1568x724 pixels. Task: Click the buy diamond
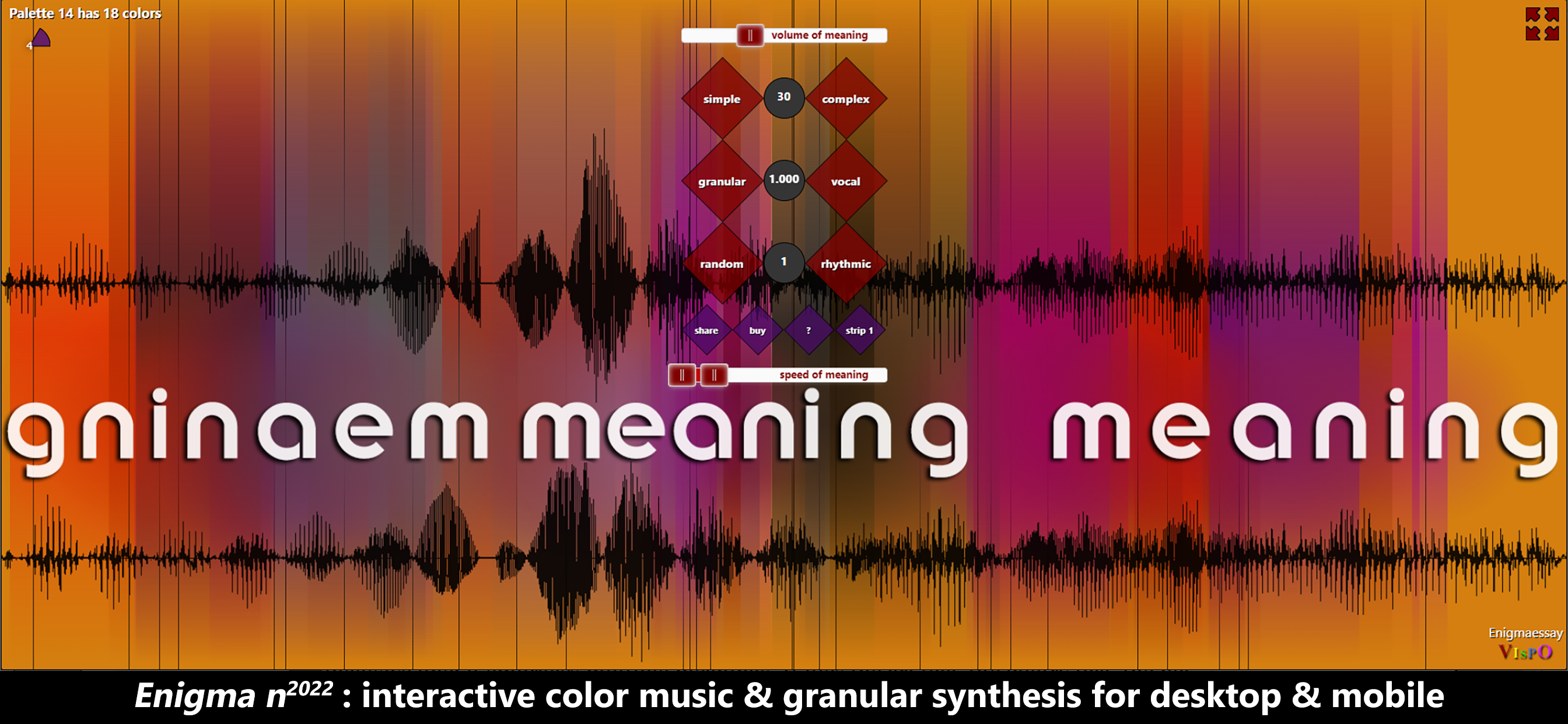point(757,331)
